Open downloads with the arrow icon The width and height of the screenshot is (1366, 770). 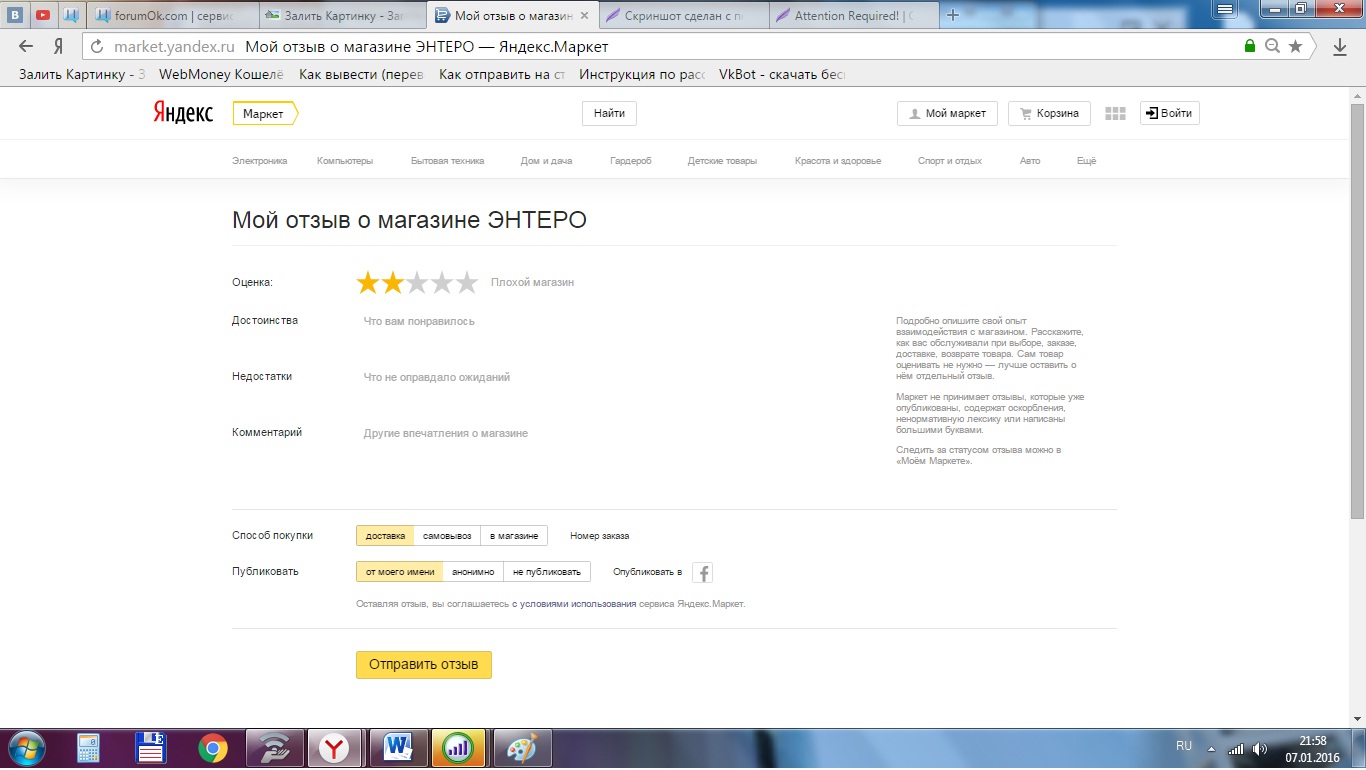pos(1340,47)
